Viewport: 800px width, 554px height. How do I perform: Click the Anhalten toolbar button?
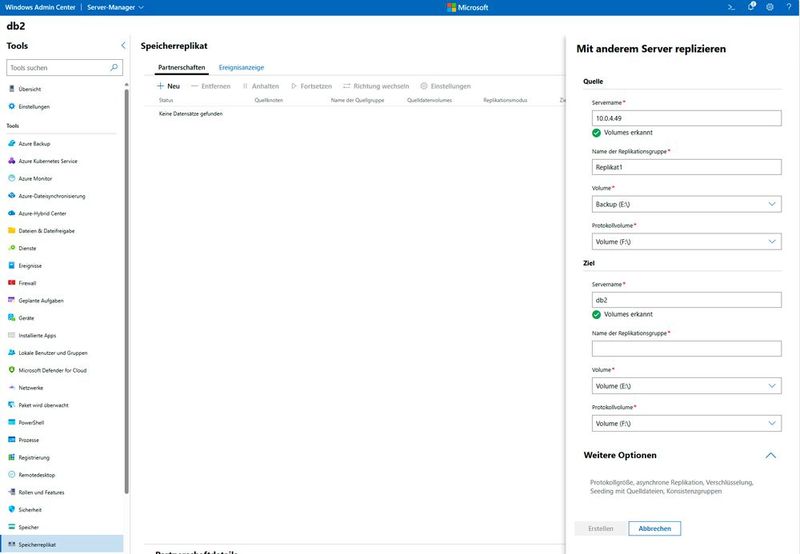pyautogui.click(x=261, y=86)
